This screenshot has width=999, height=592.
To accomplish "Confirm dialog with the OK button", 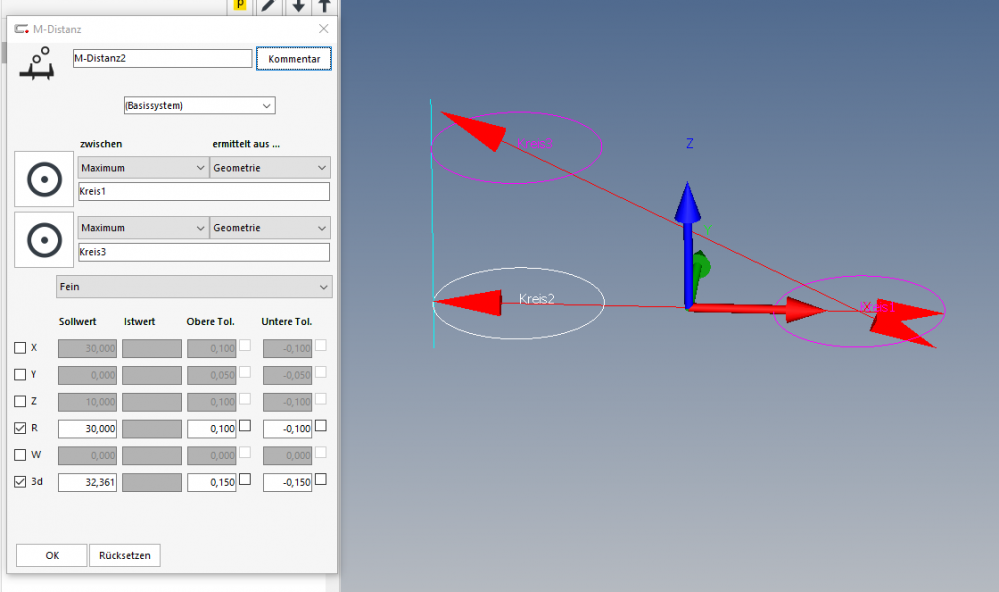I will click(x=52, y=556).
